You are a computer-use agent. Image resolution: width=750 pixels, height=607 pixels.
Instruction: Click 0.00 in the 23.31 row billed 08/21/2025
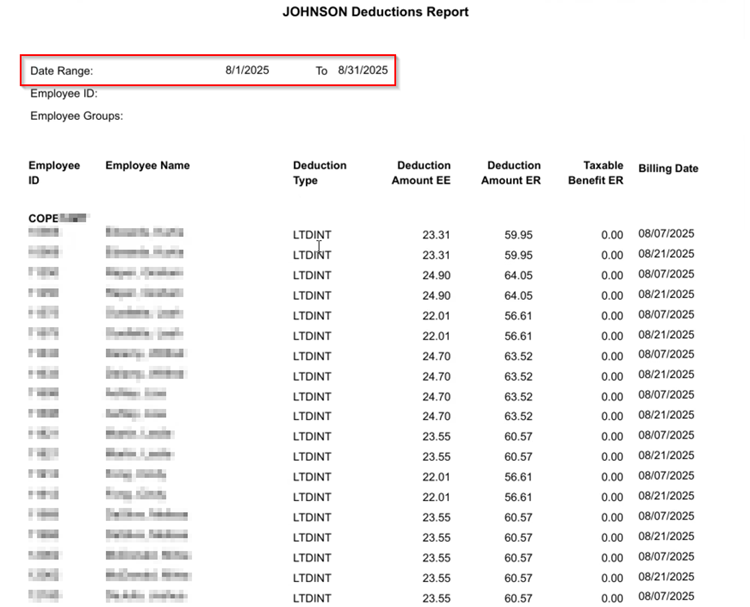(612, 255)
